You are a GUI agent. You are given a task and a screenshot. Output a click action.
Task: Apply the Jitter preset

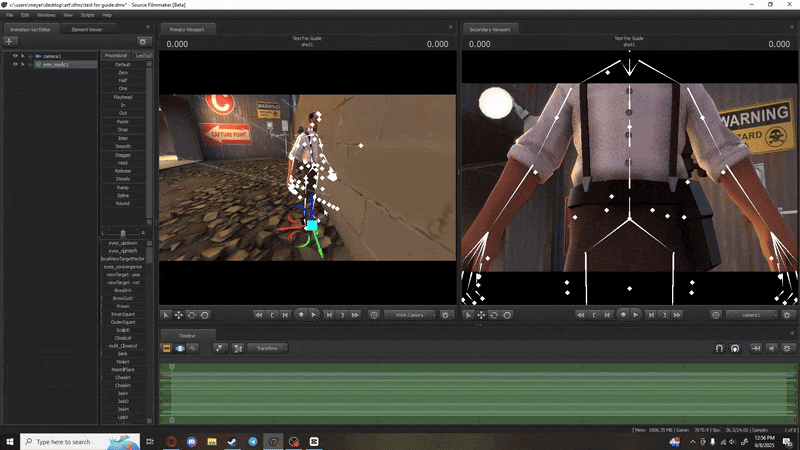(123, 138)
